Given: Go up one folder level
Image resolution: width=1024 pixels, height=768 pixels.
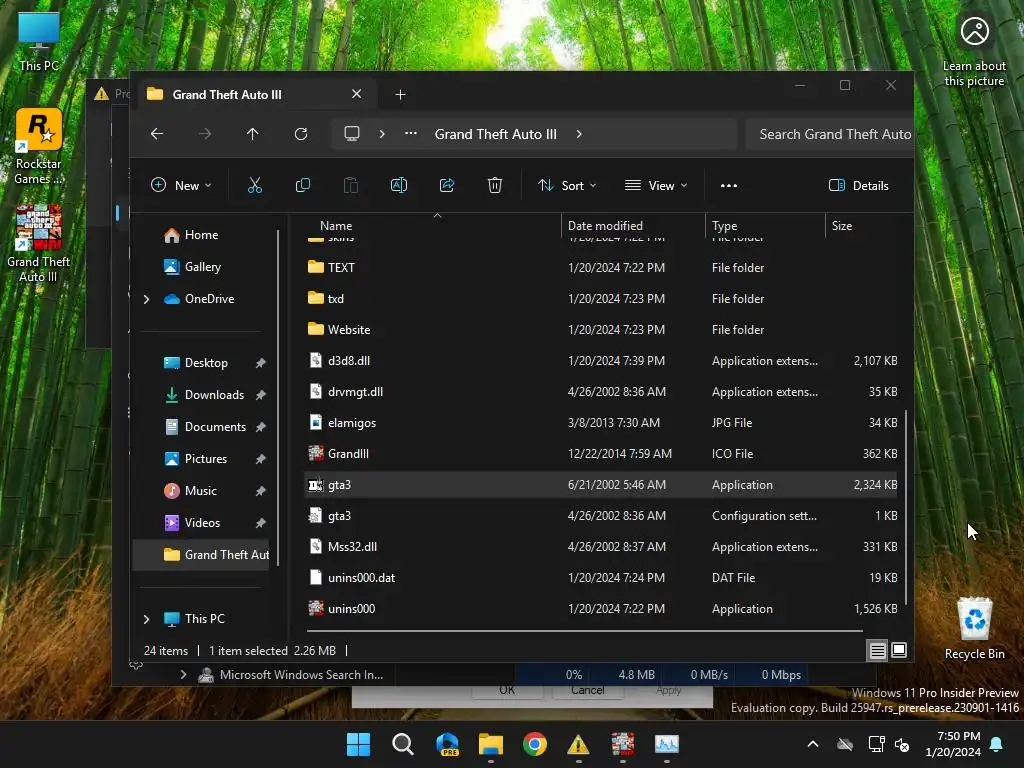Looking at the screenshot, I should 253,134.
